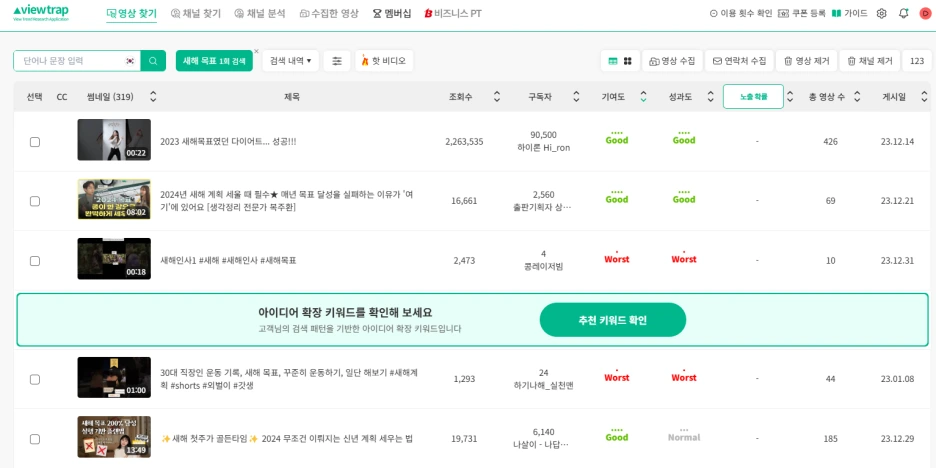Screen dimensions: 936x468
Task: Sort by 구독자 column arrows
Action: pyautogui.click(x=576, y=97)
